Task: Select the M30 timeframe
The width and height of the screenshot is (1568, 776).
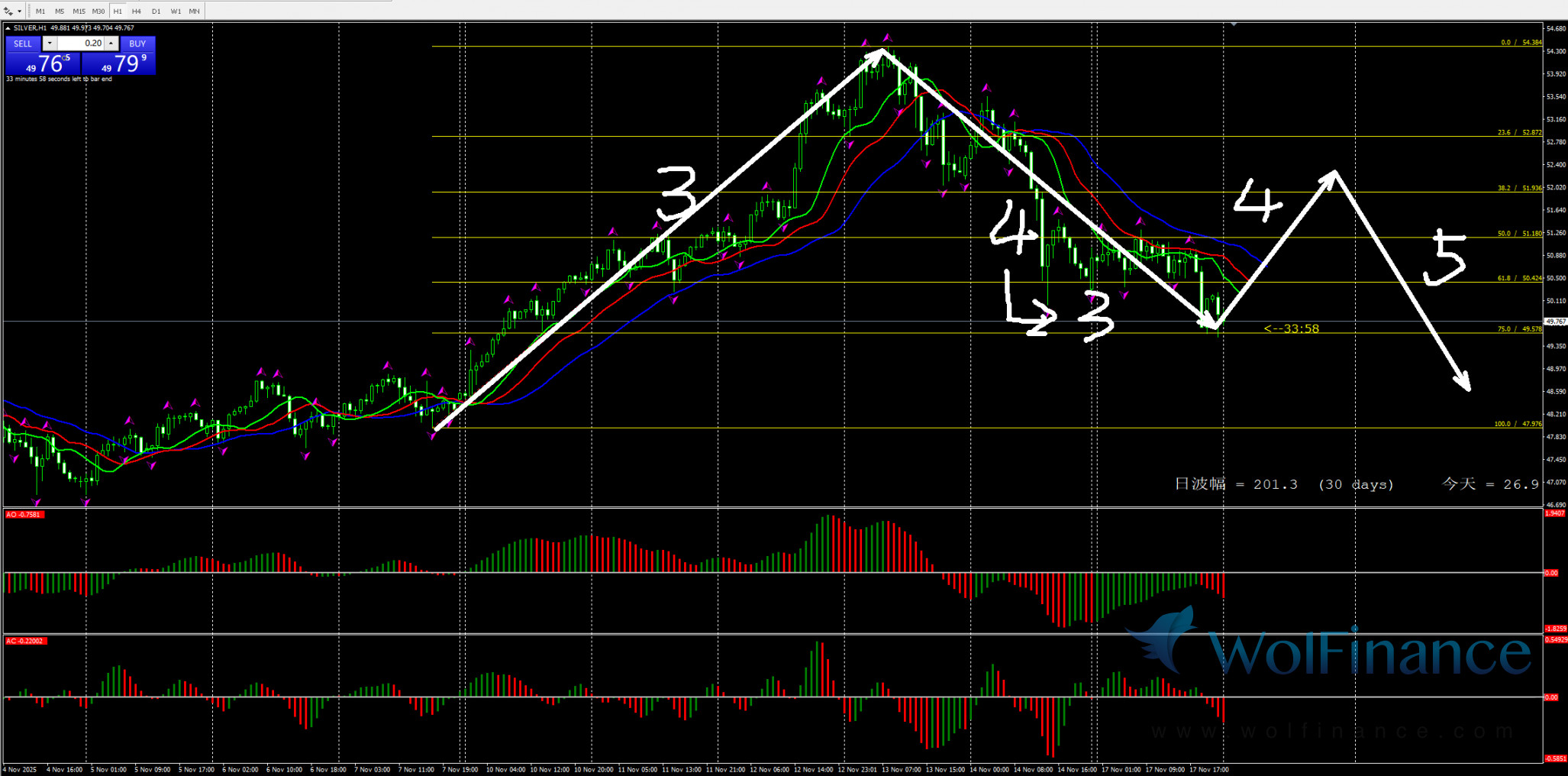Action: point(98,11)
